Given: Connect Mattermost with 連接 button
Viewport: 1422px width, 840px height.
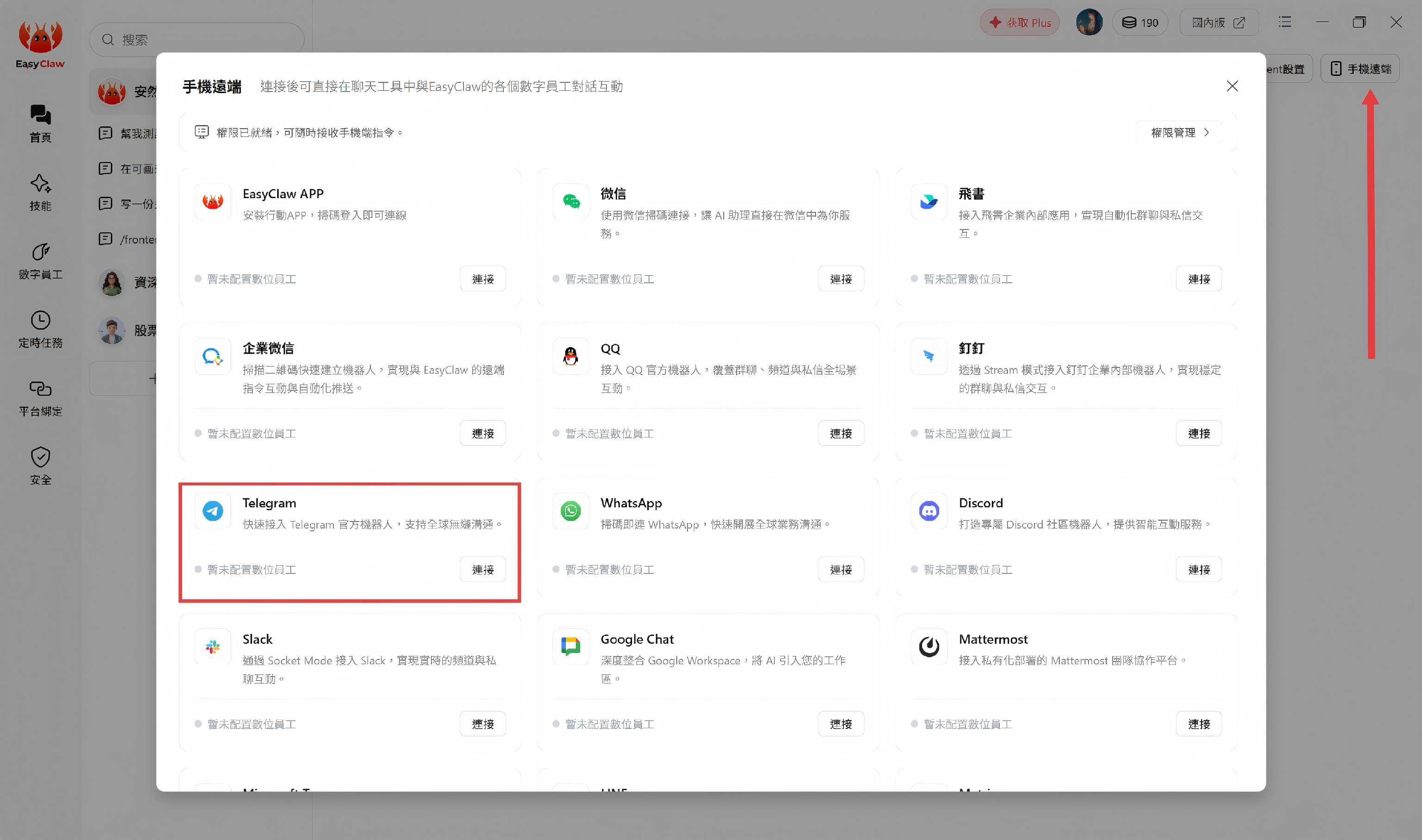Looking at the screenshot, I should (x=1199, y=724).
